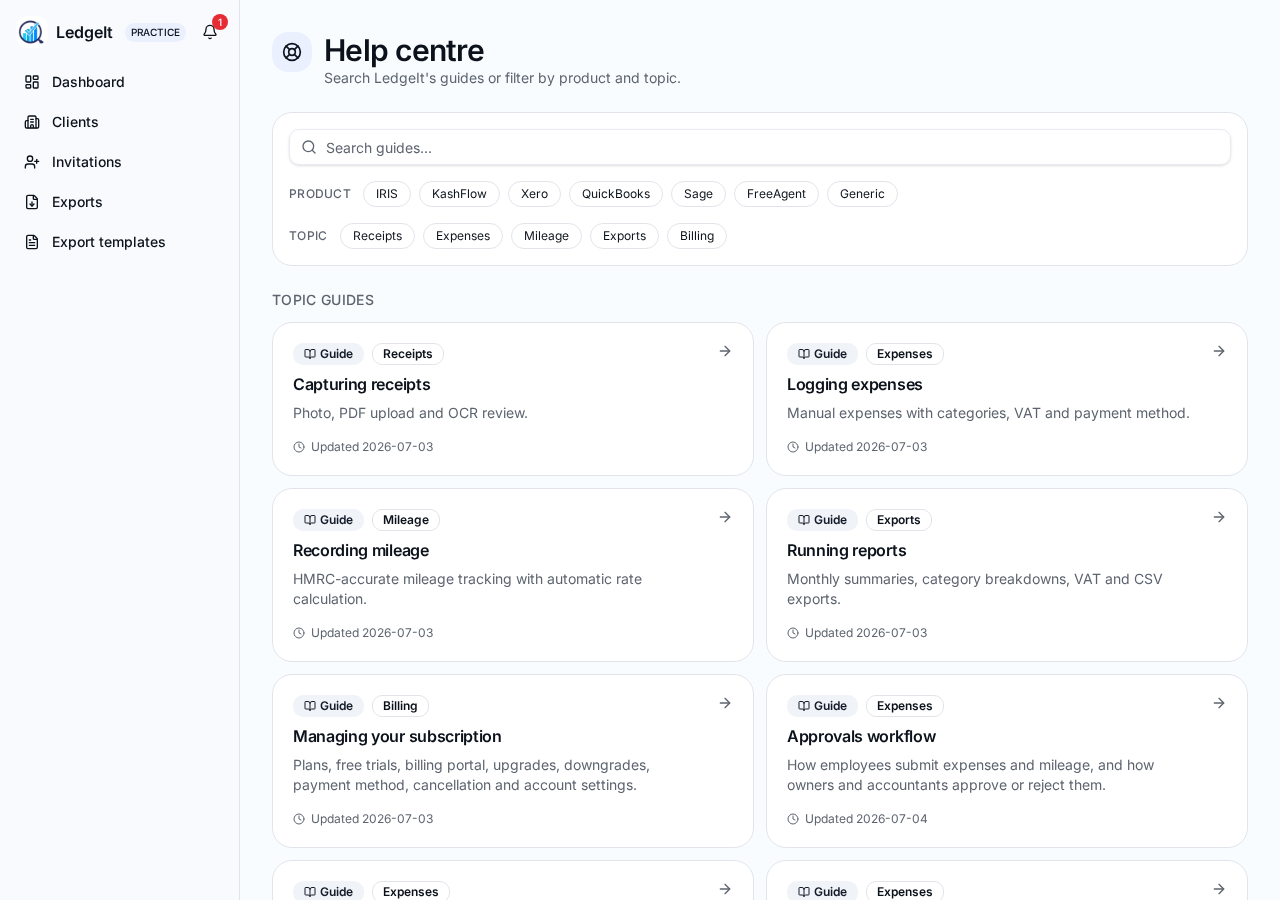Open the Managing your subscription guide title
Screen dimensions: 1280x900
397,736
